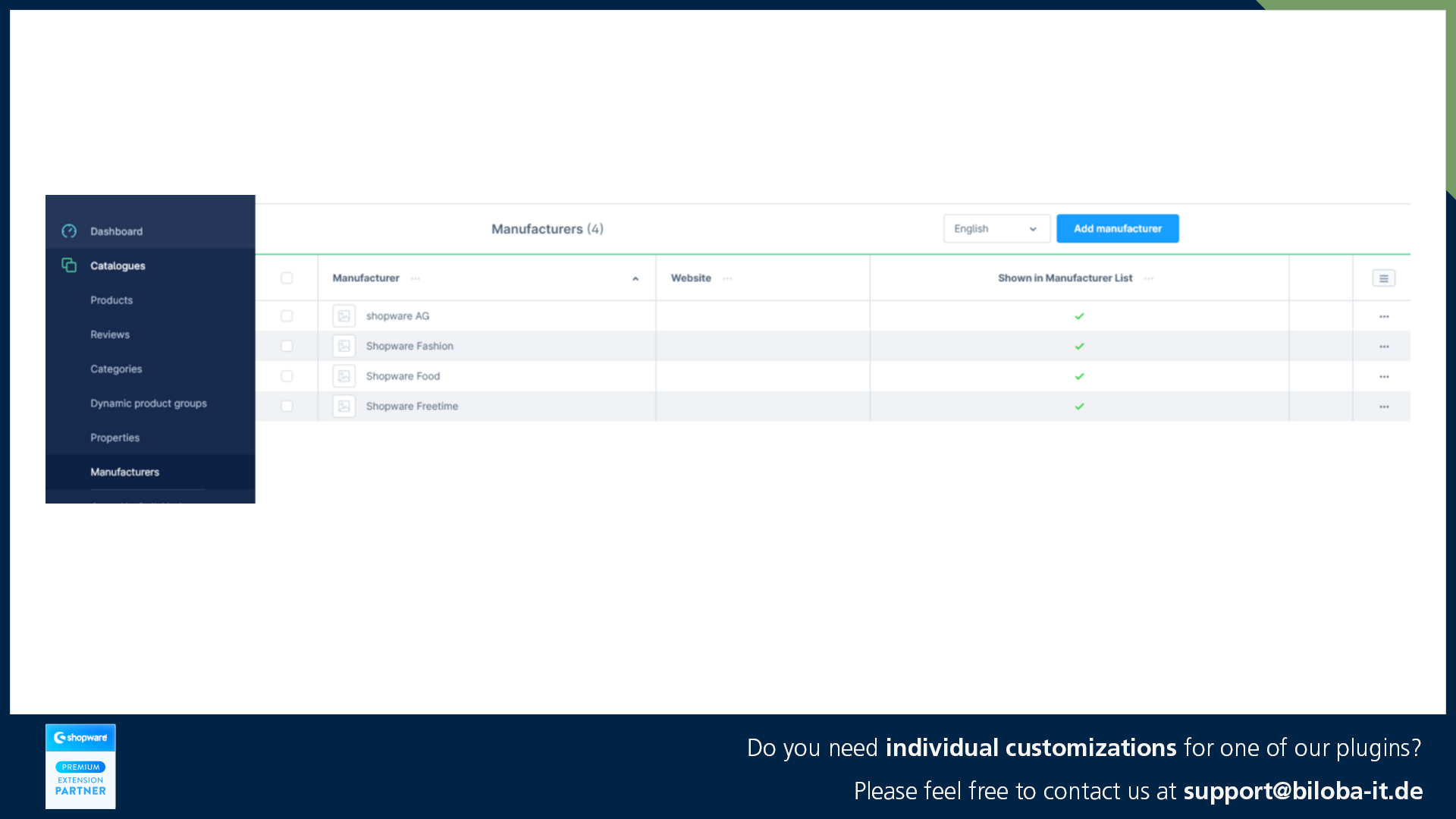The image size is (1456, 819).
Task: Click the green checkmark for shopware AG
Action: pyautogui.click(x=1079, y=316)
